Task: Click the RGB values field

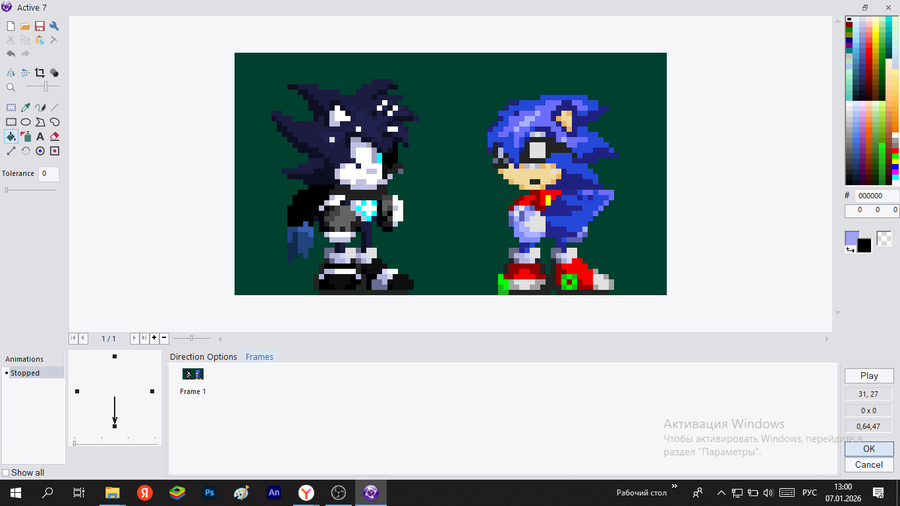Action: [872, 211]
